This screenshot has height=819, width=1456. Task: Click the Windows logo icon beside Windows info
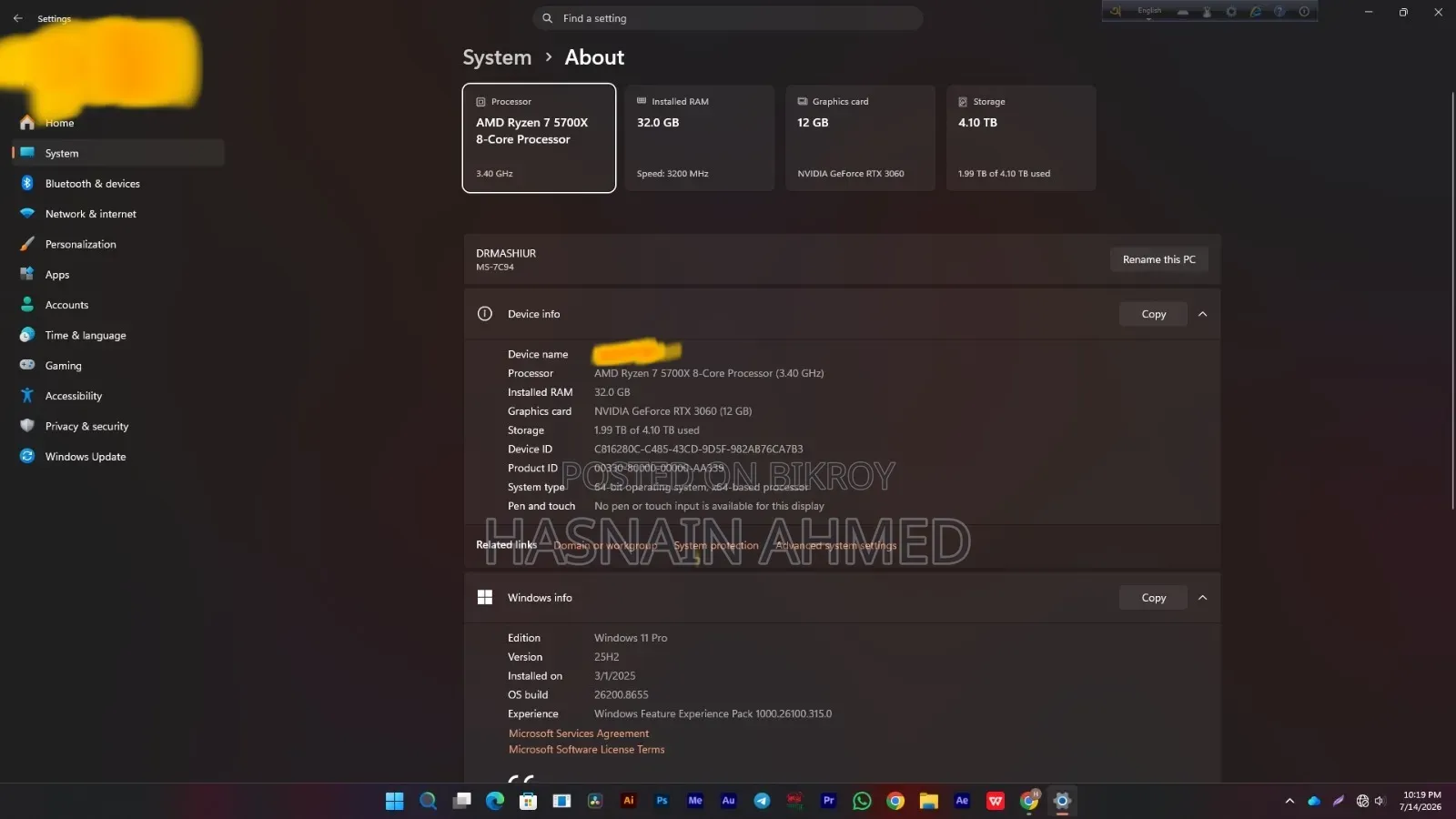485,598
